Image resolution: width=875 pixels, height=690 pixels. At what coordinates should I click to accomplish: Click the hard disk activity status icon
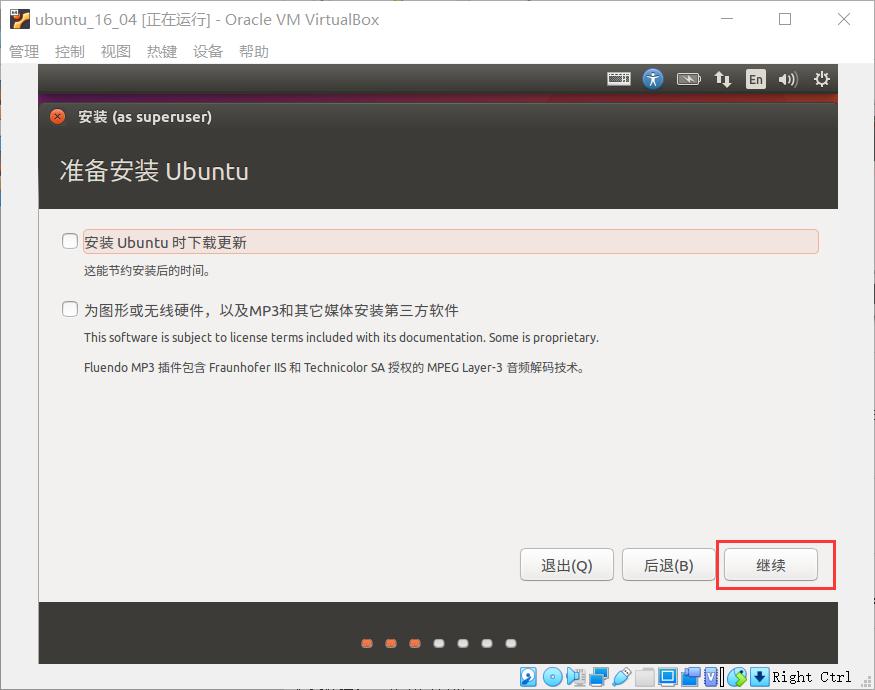(x=528, y=677)
